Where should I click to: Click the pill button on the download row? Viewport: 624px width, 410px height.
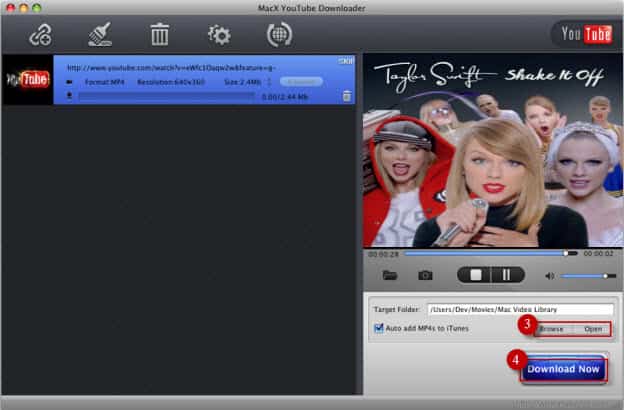(301, 82)
